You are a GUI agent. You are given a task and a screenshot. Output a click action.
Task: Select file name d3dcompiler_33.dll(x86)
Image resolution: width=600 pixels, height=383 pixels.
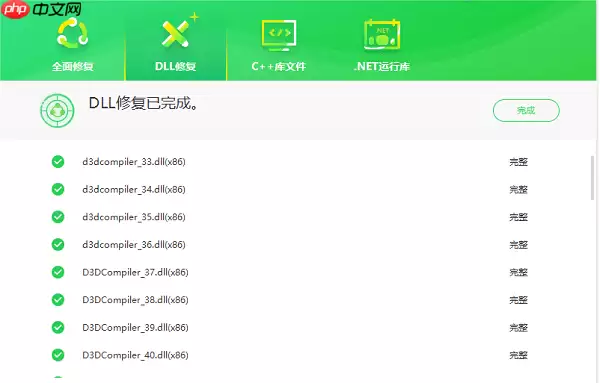tap(134, 162)
